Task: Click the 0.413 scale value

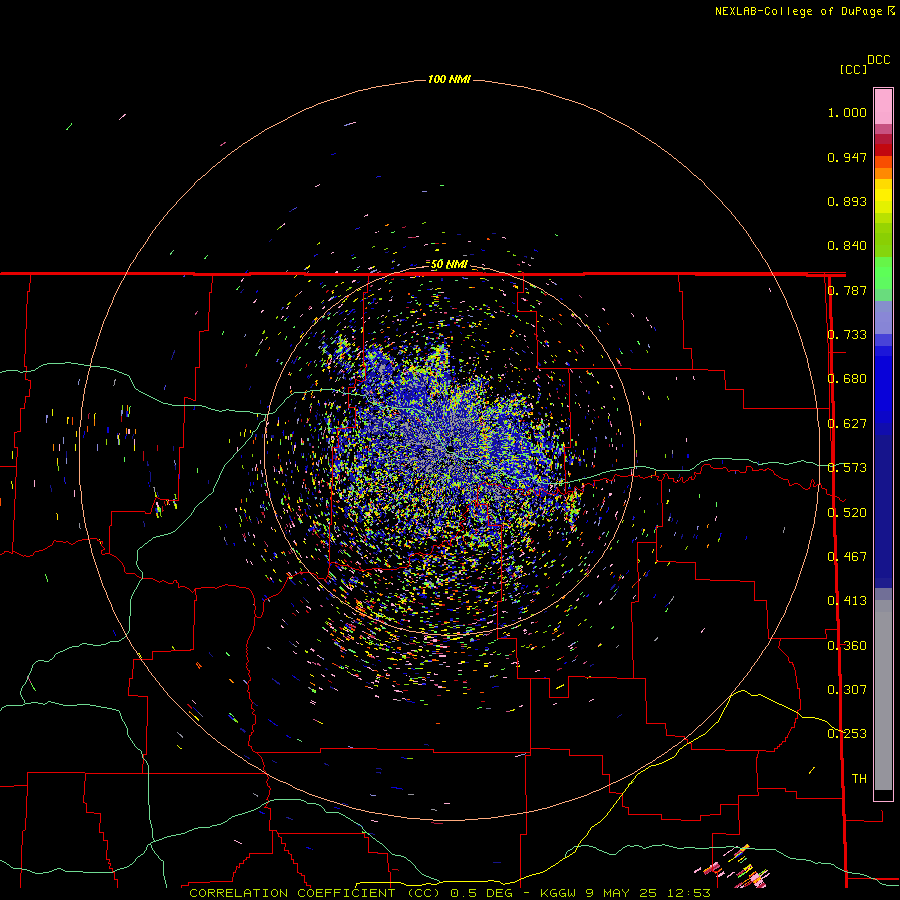Action: [847, 601]
